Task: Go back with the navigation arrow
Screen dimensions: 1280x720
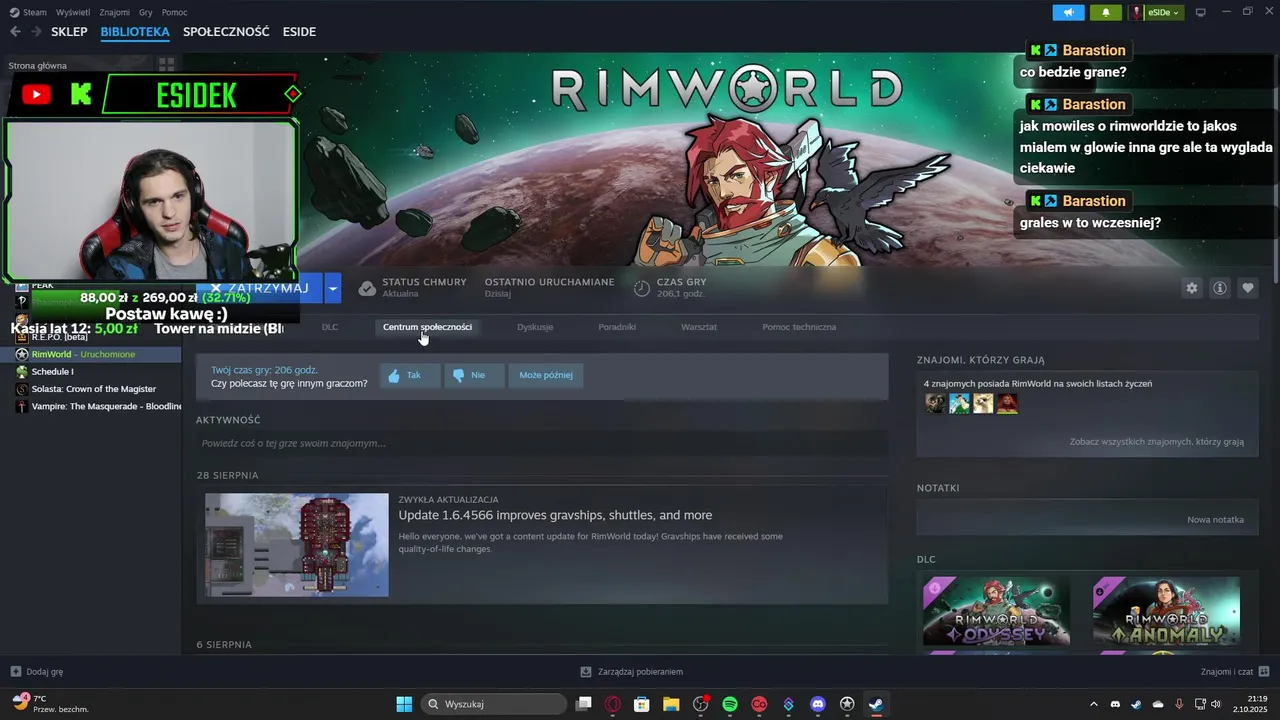Action: click(x=15, y=32)
